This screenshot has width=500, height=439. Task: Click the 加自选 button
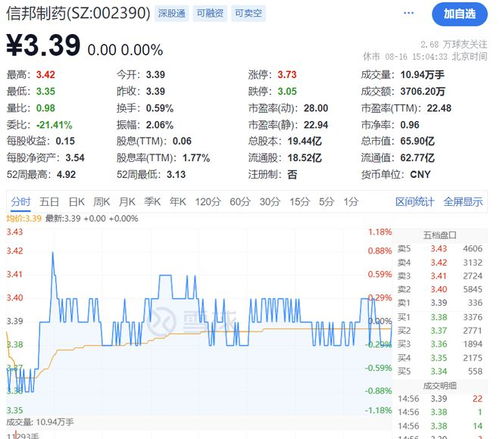click(459, 14)
